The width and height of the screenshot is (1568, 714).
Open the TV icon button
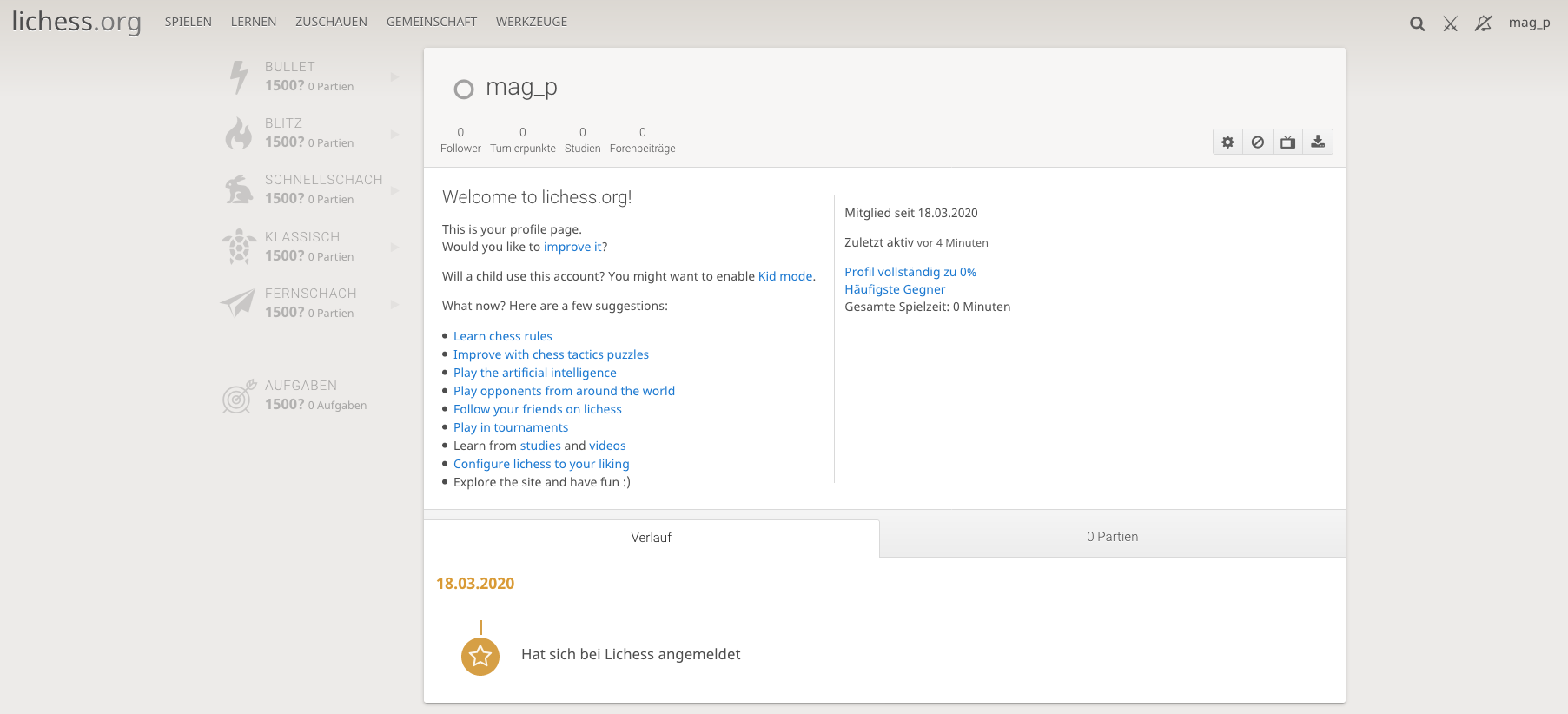(1287, 142)
